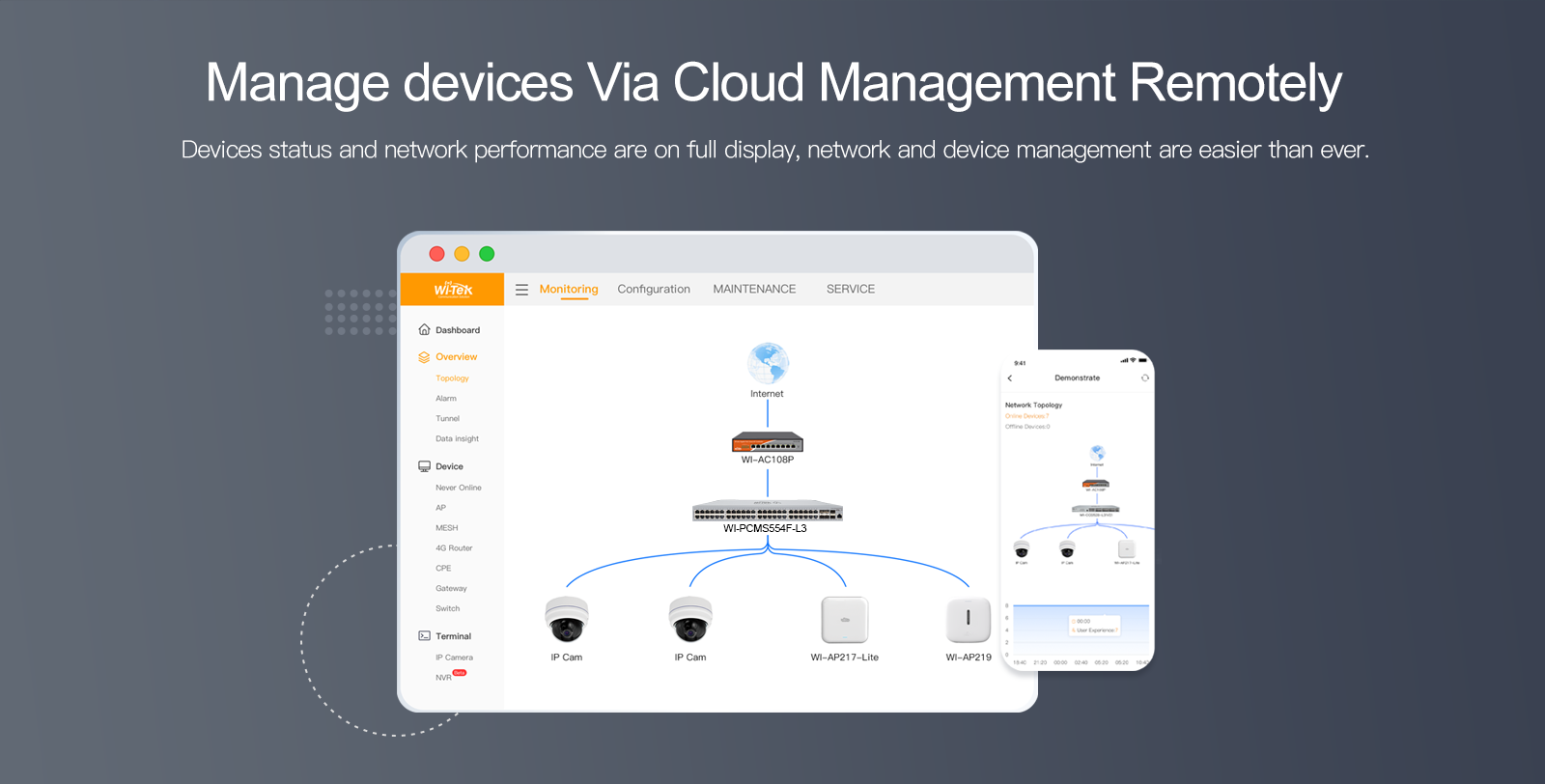Open the Dashboard sidebar item
This screenshot has width=1545, height=784.
457,330
